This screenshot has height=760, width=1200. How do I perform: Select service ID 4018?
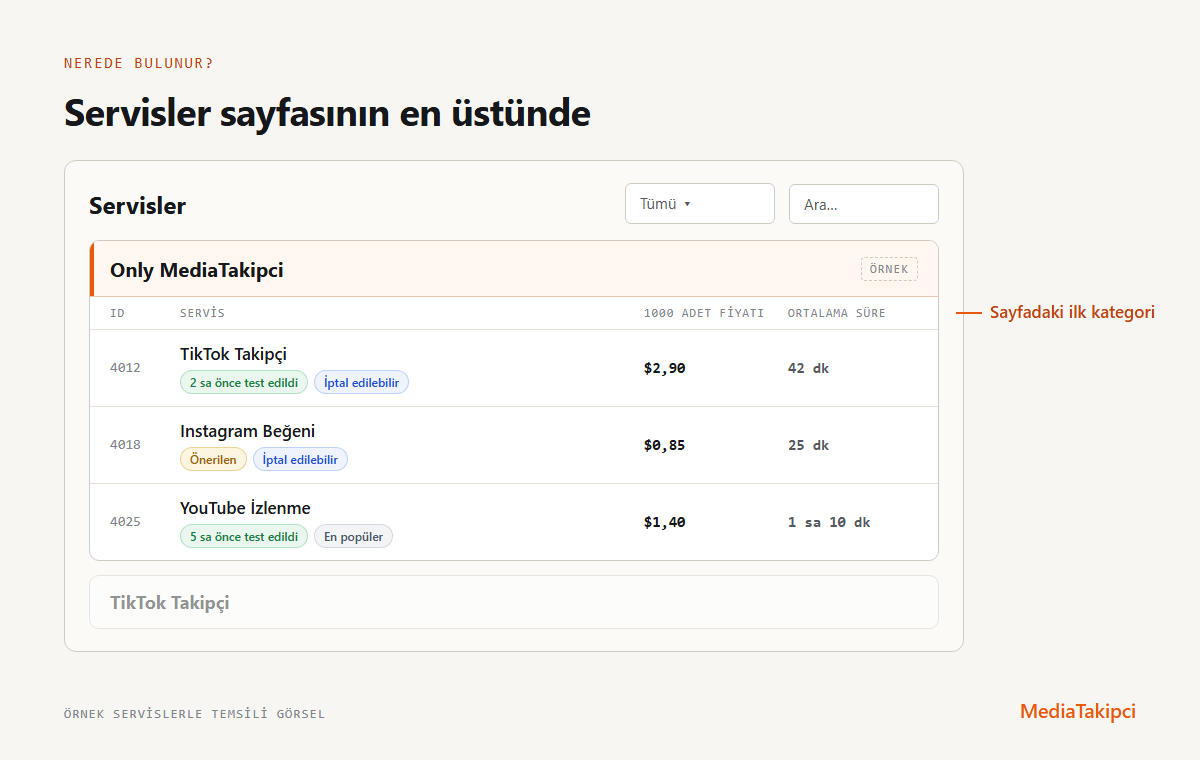tap(125, 445)
